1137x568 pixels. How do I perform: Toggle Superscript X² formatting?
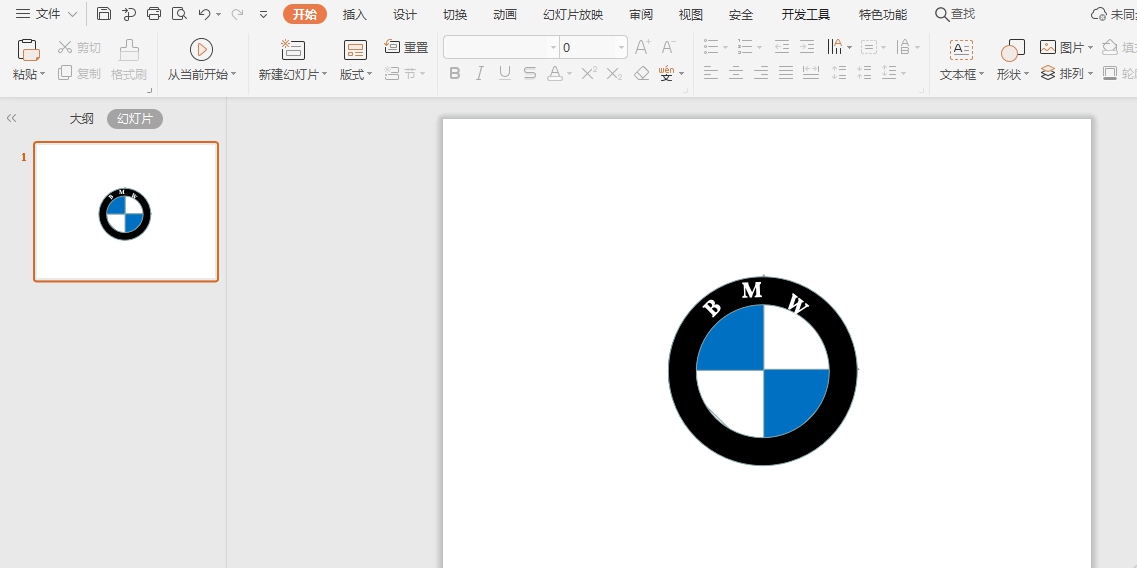pos(589,73)
